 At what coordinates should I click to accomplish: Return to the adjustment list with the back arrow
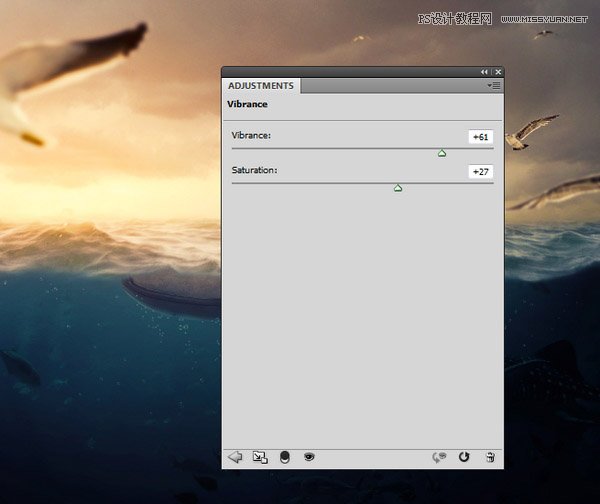pyautogui.click(x=236, y=457)
